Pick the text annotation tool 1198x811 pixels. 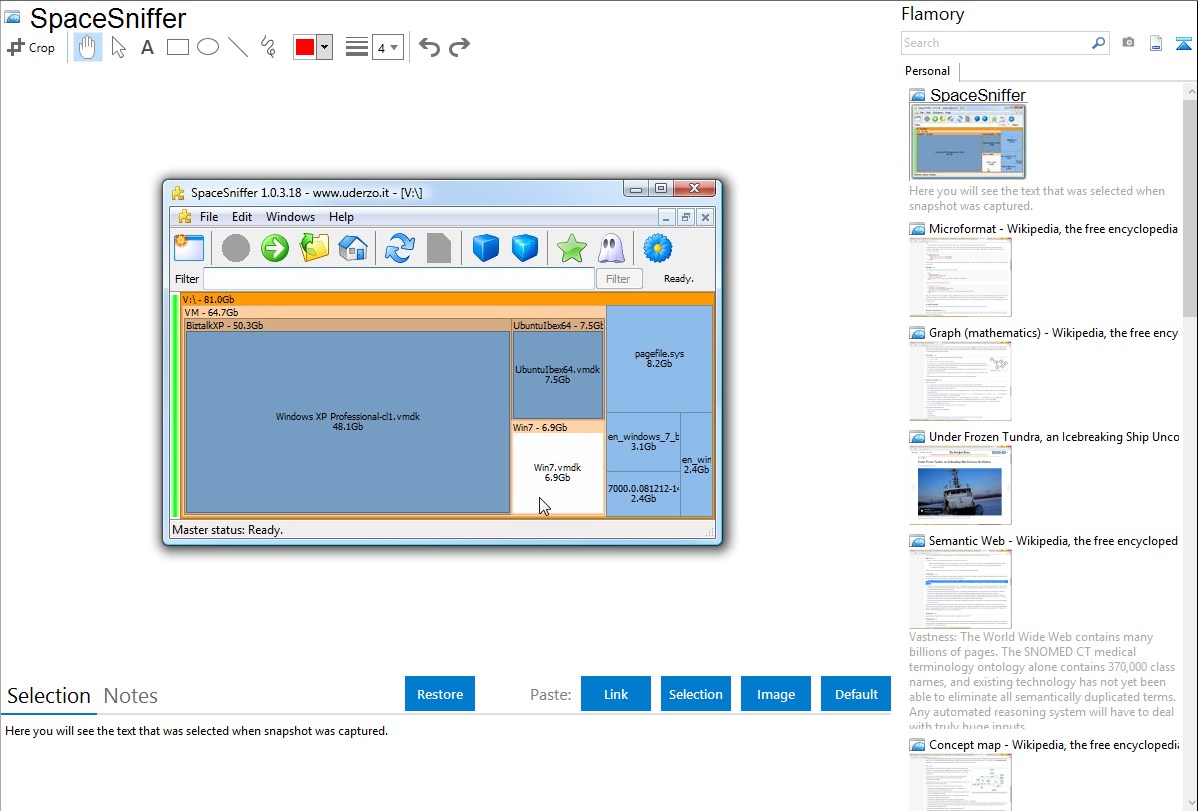[147, 47]
